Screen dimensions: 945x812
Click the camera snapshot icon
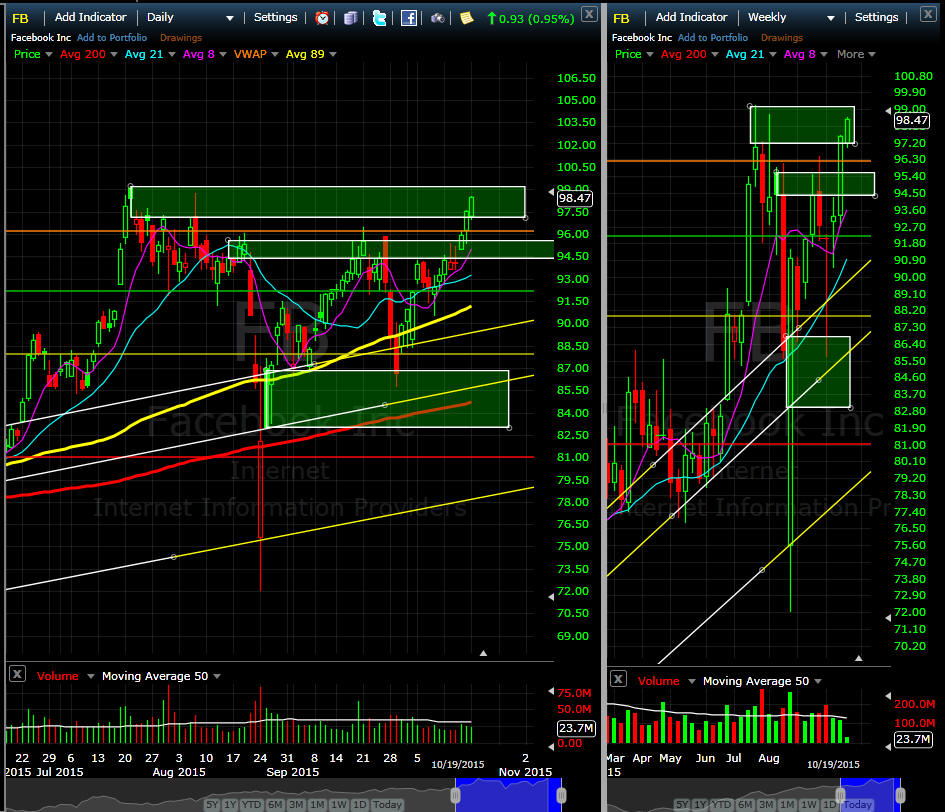point(438,18)
